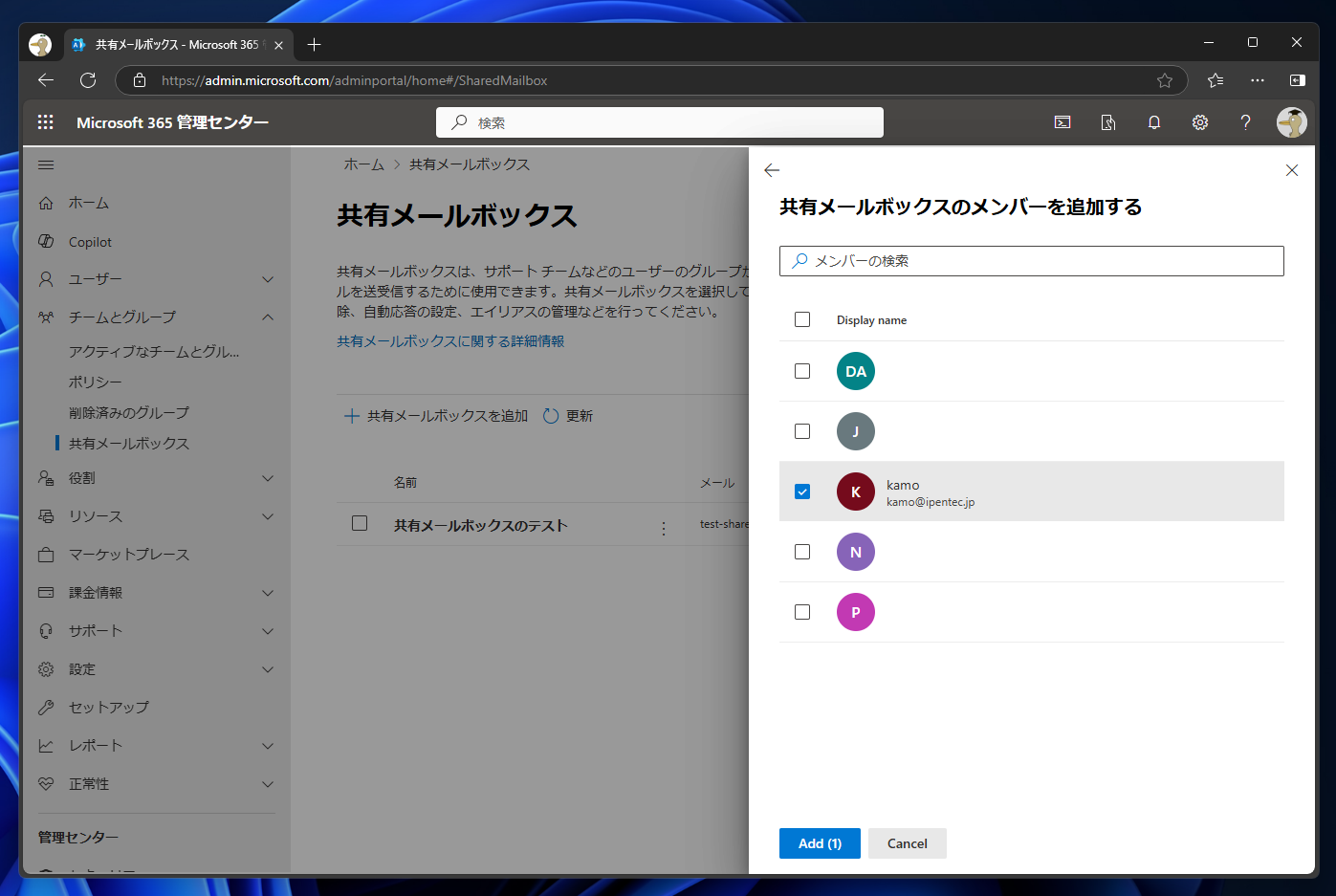Select the 共有メールボックスのテスト mailbox checkbox
Image resolution: width=1336 pixels, height=896 pixels.
[x=360, y=523]
